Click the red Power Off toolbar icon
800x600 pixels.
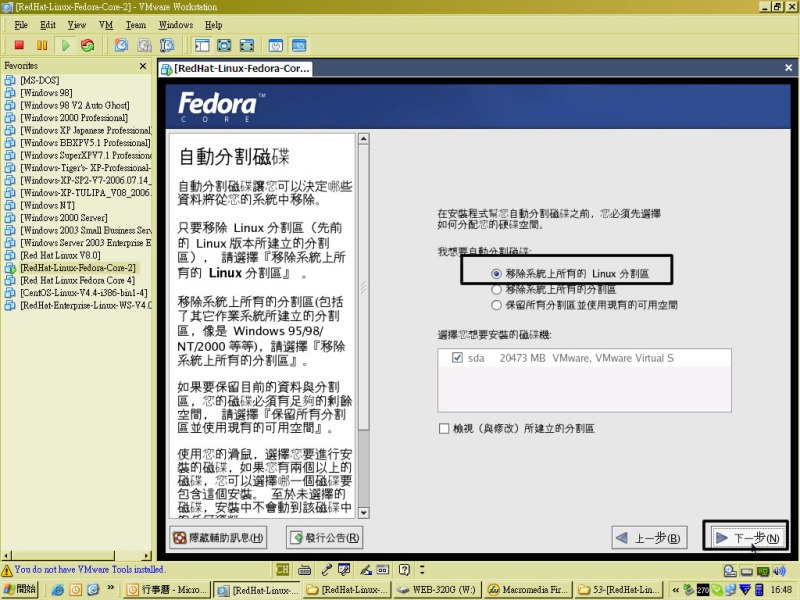coord(19,45)
